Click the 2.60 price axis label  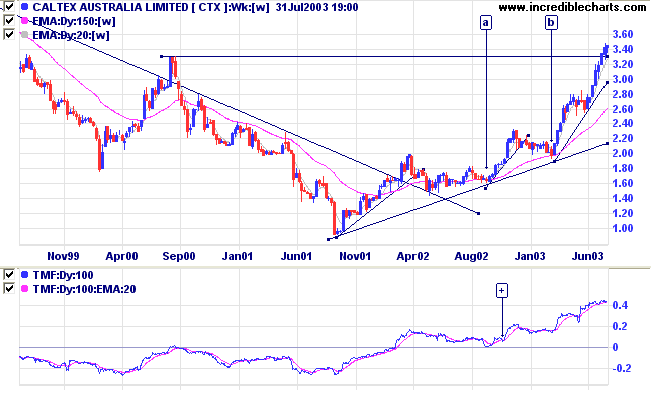click(623, 109)
